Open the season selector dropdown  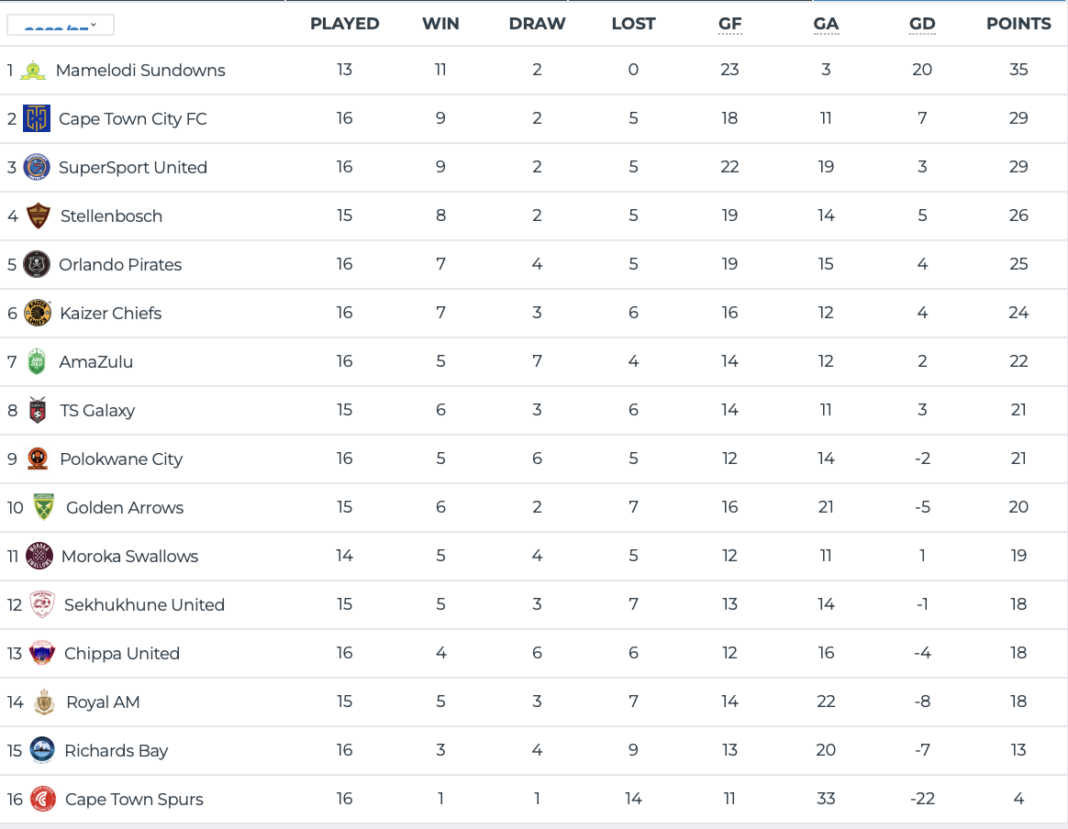point(60,23)
